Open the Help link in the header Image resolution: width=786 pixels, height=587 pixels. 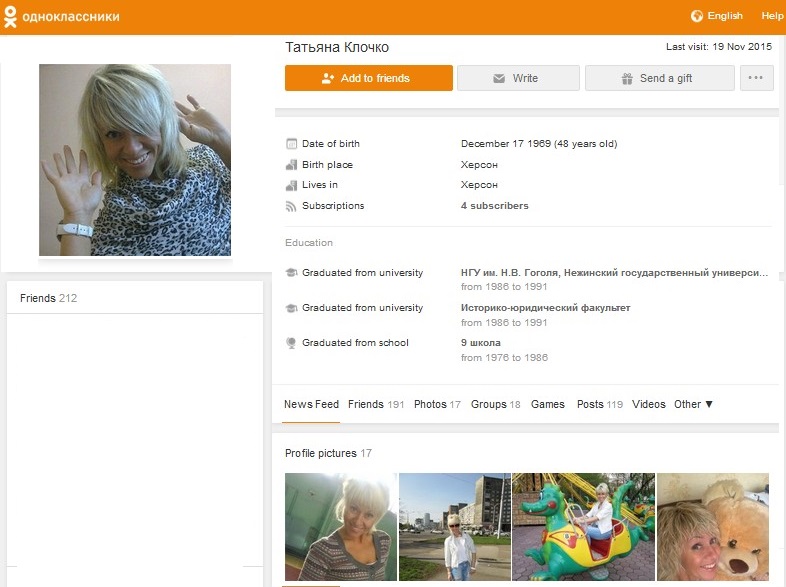[x=772, y=16]
